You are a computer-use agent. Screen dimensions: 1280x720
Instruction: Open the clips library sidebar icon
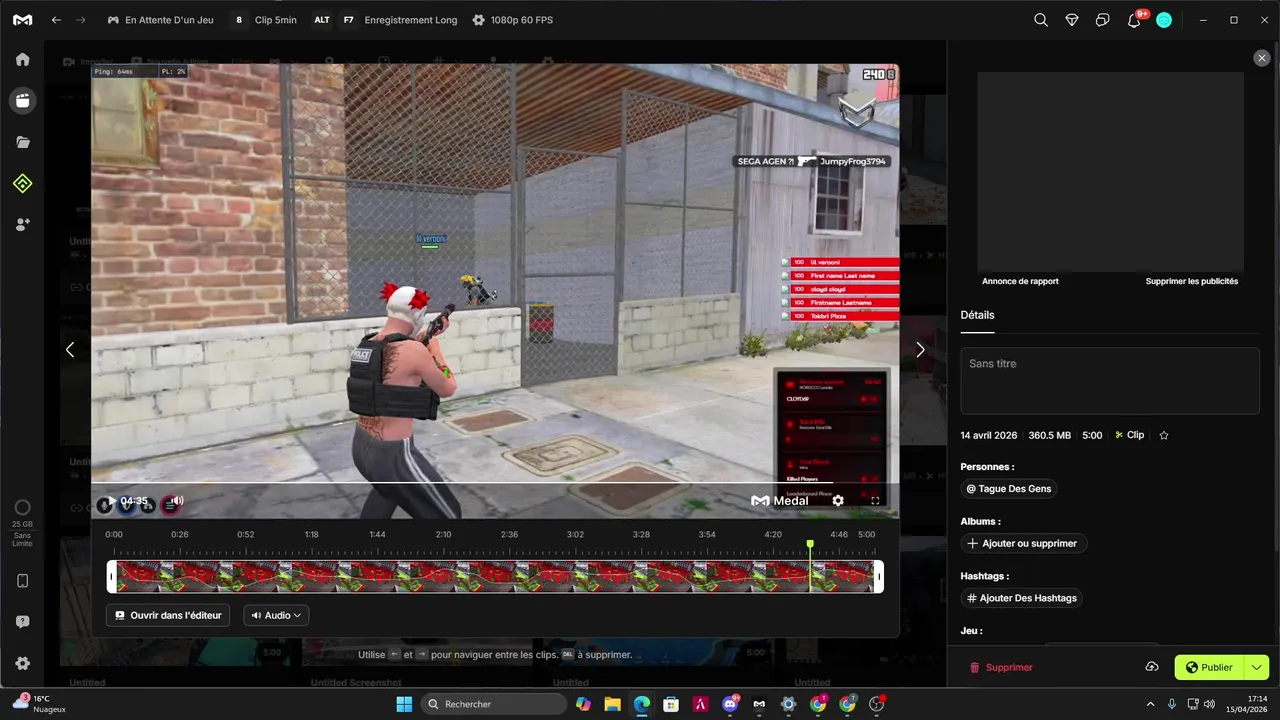(22, 100)
